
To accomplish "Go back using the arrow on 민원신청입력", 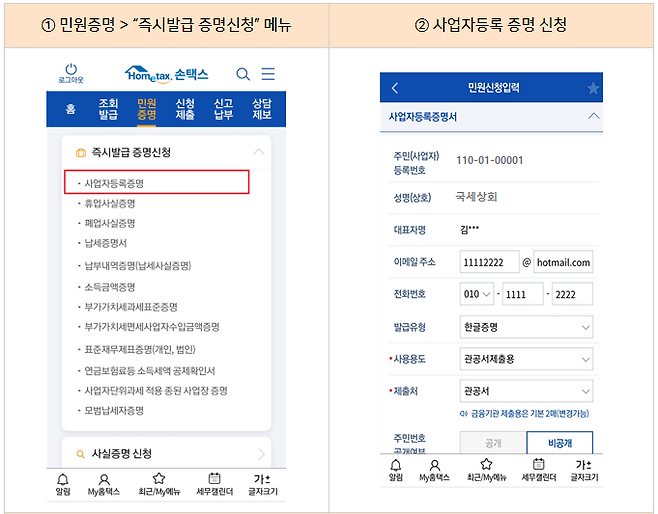I will click(x=394, y=89).
